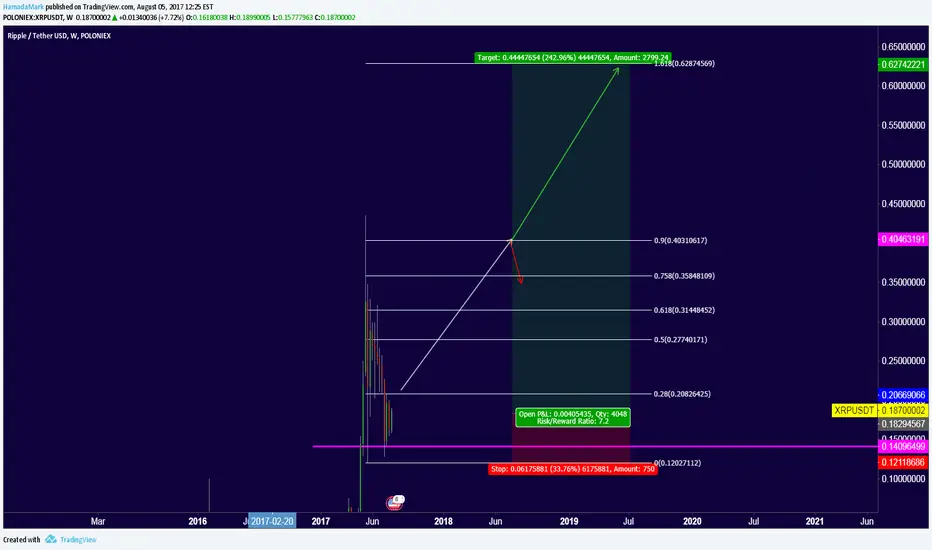Click the TradingView cloud logo icon
This screenshot has width=932, height=550.
(x=51, y=539)
